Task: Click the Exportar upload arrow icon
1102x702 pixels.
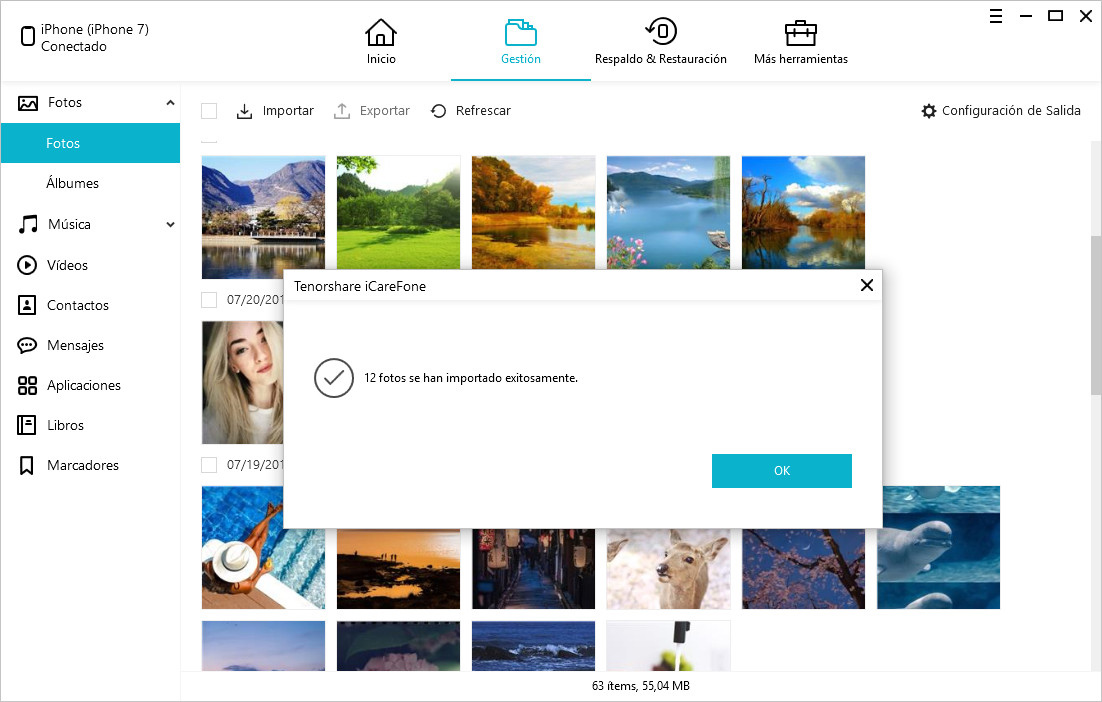Action: tap(342, 111)
